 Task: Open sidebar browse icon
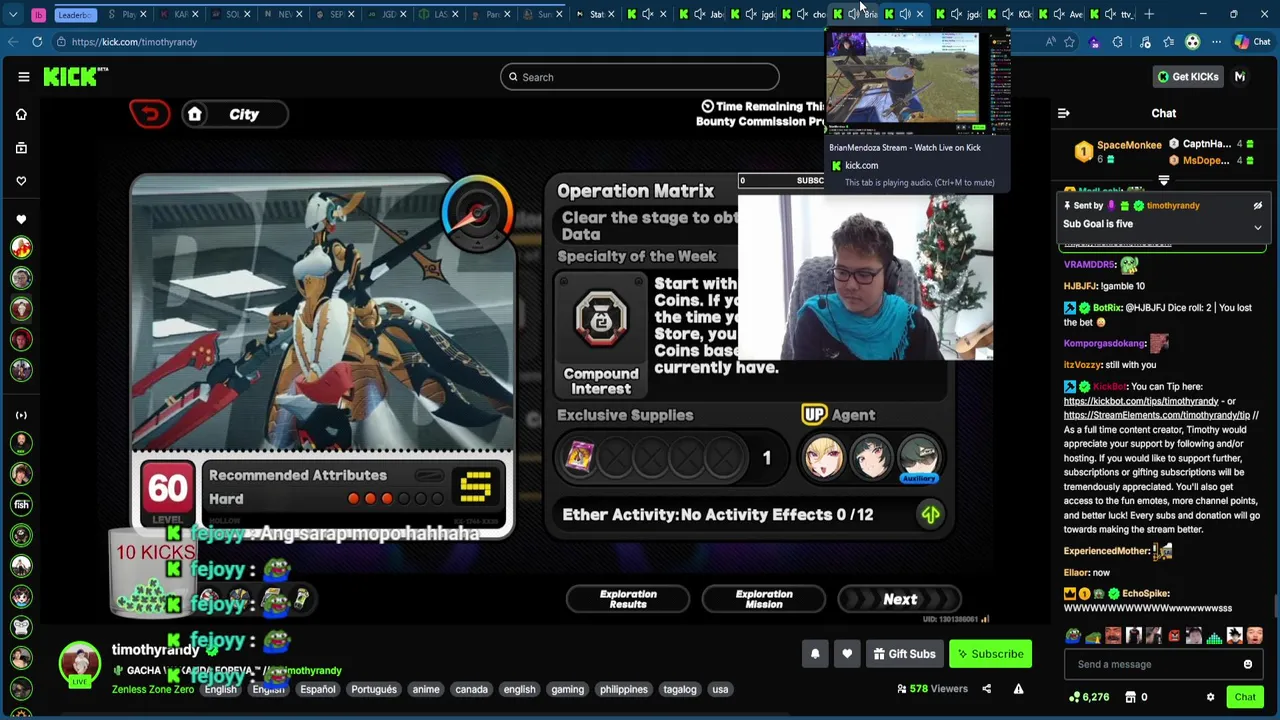click(x=21, y=148)
